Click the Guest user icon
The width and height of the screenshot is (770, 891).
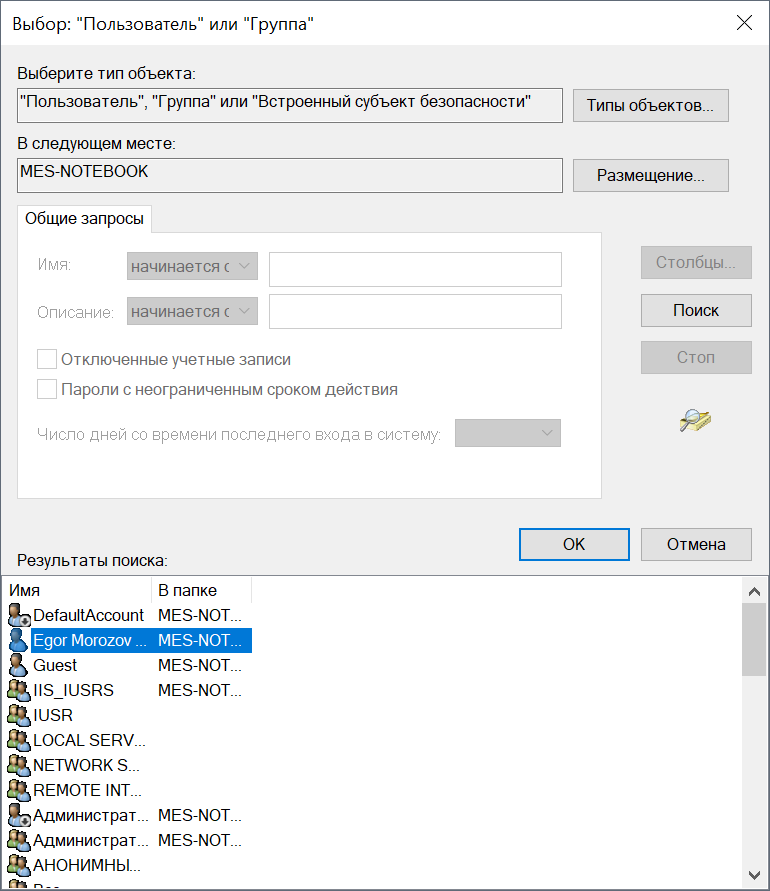[x=19, y=665]
